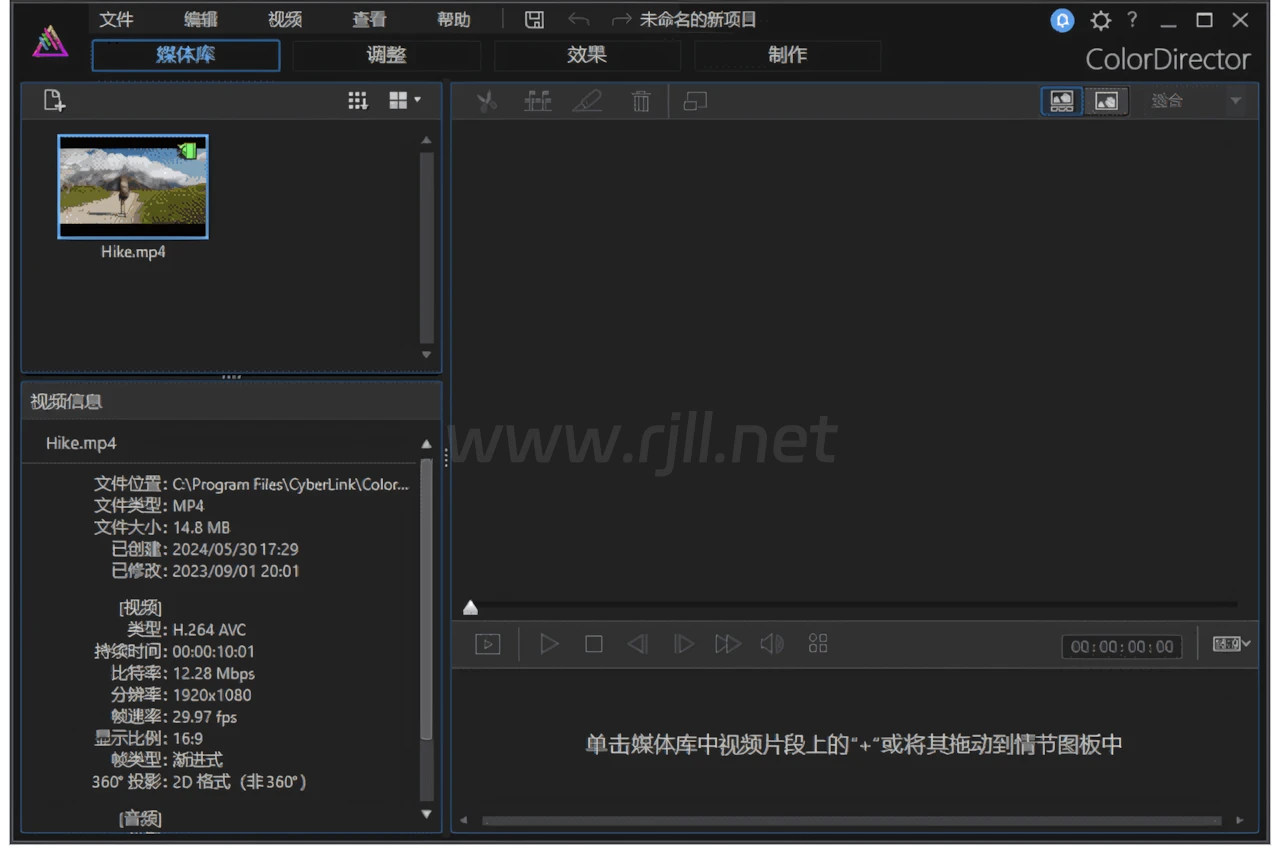
Task: Open the 文件 menu
Action: tap(116, 20)
